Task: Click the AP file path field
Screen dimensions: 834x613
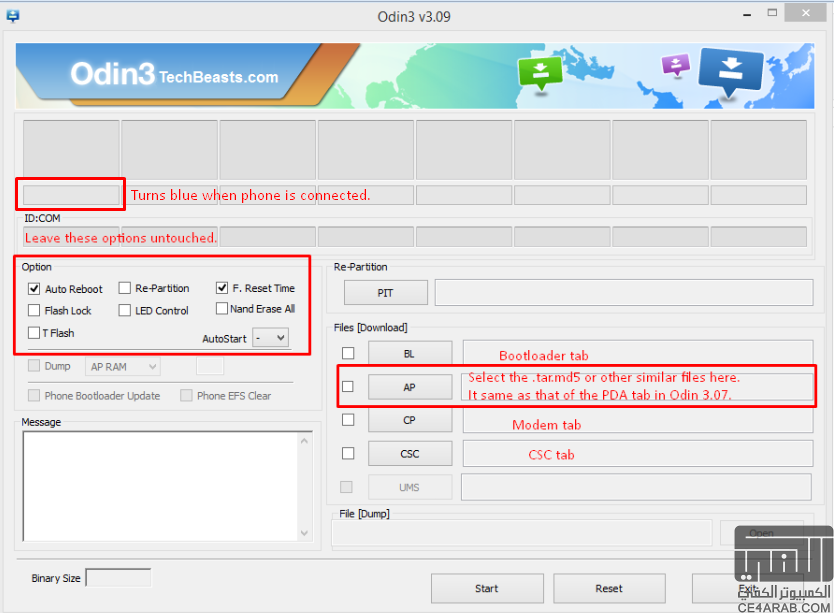Action: pyautogui.click(x=638, y=387)
